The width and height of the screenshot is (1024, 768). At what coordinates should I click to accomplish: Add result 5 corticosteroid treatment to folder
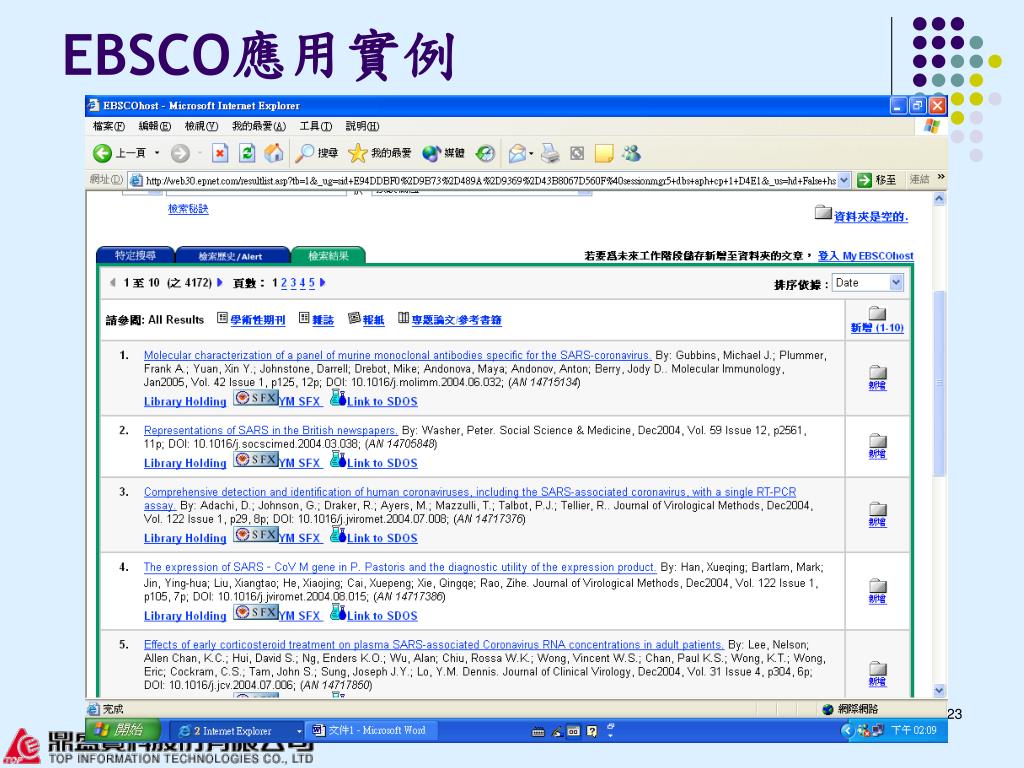pos(878,675)
